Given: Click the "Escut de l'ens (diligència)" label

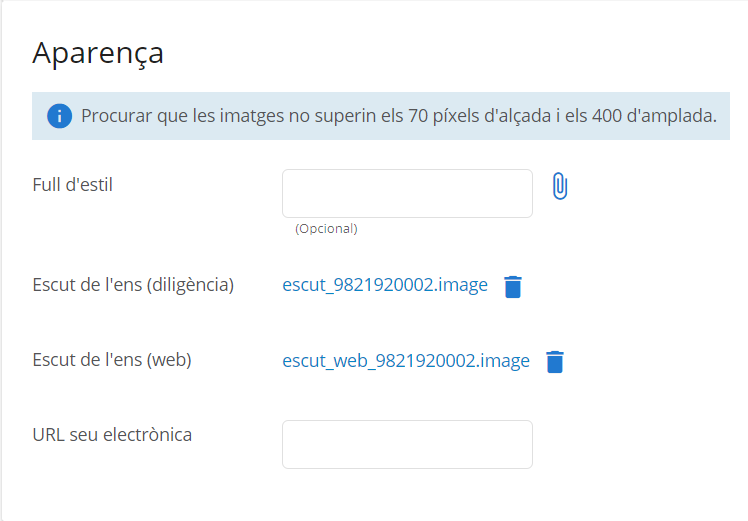Looking at the screenshot, I should coord(133,285).
